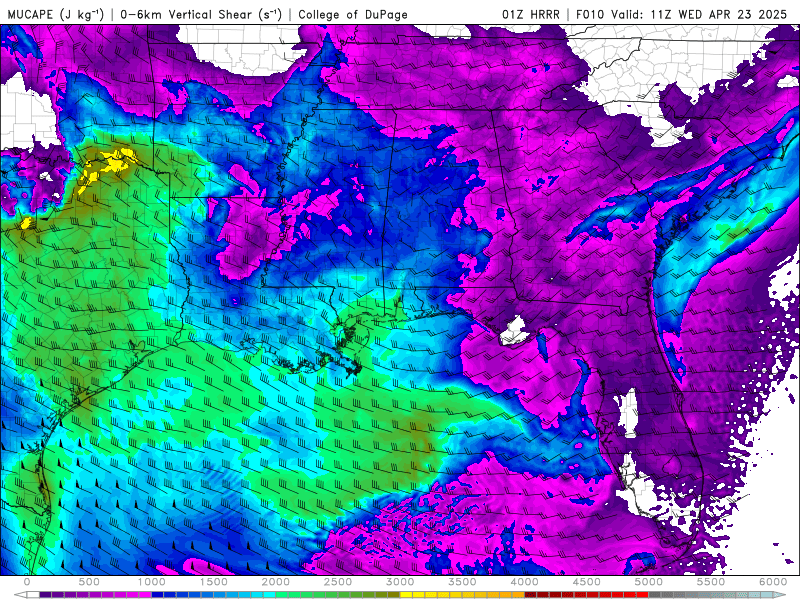This screenshot has width=800, height=600.
Task: Click the 0 value on the color scale
Action: click(x=27, y=582)
